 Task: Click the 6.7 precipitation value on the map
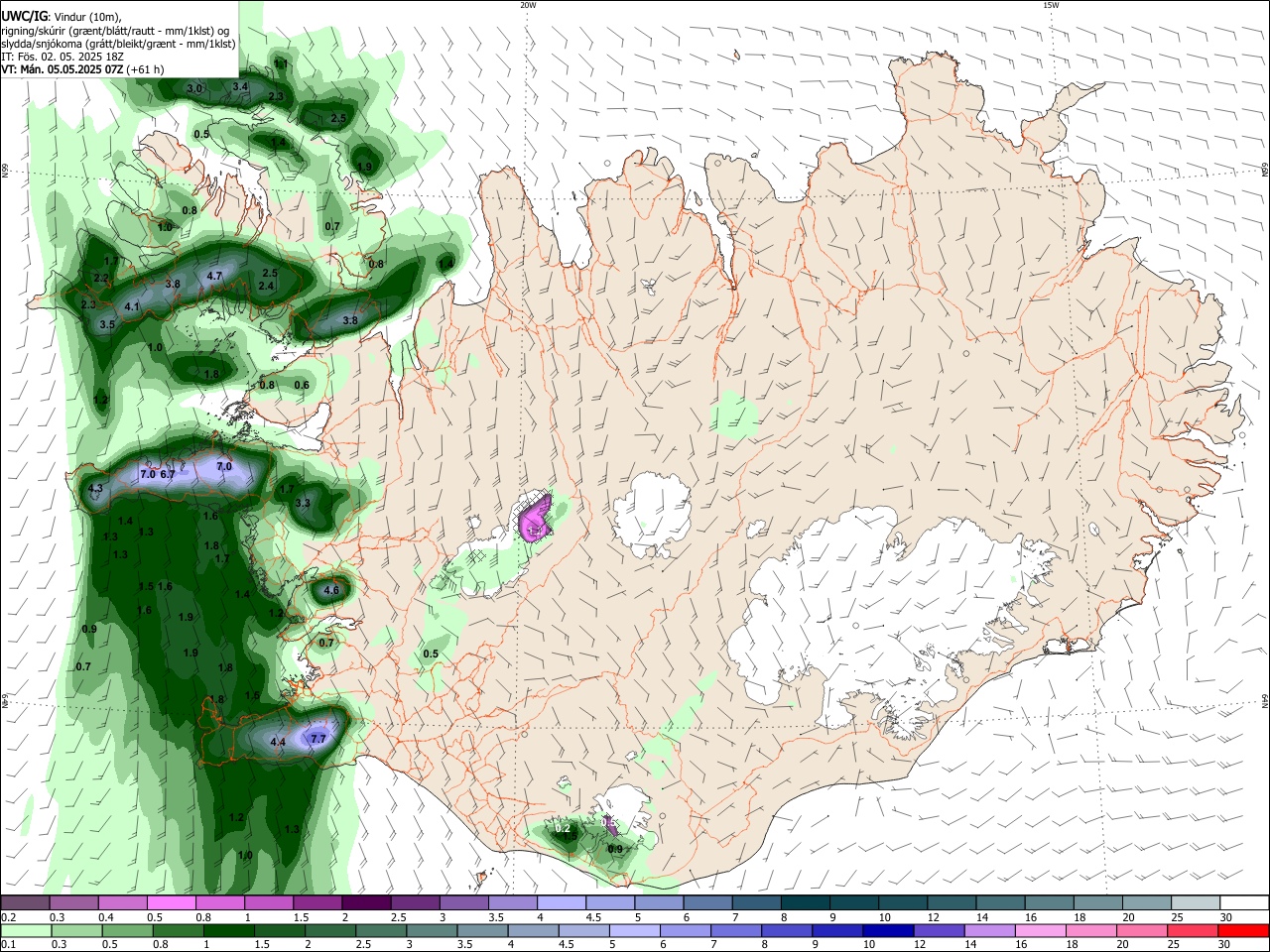coord(167,475)
